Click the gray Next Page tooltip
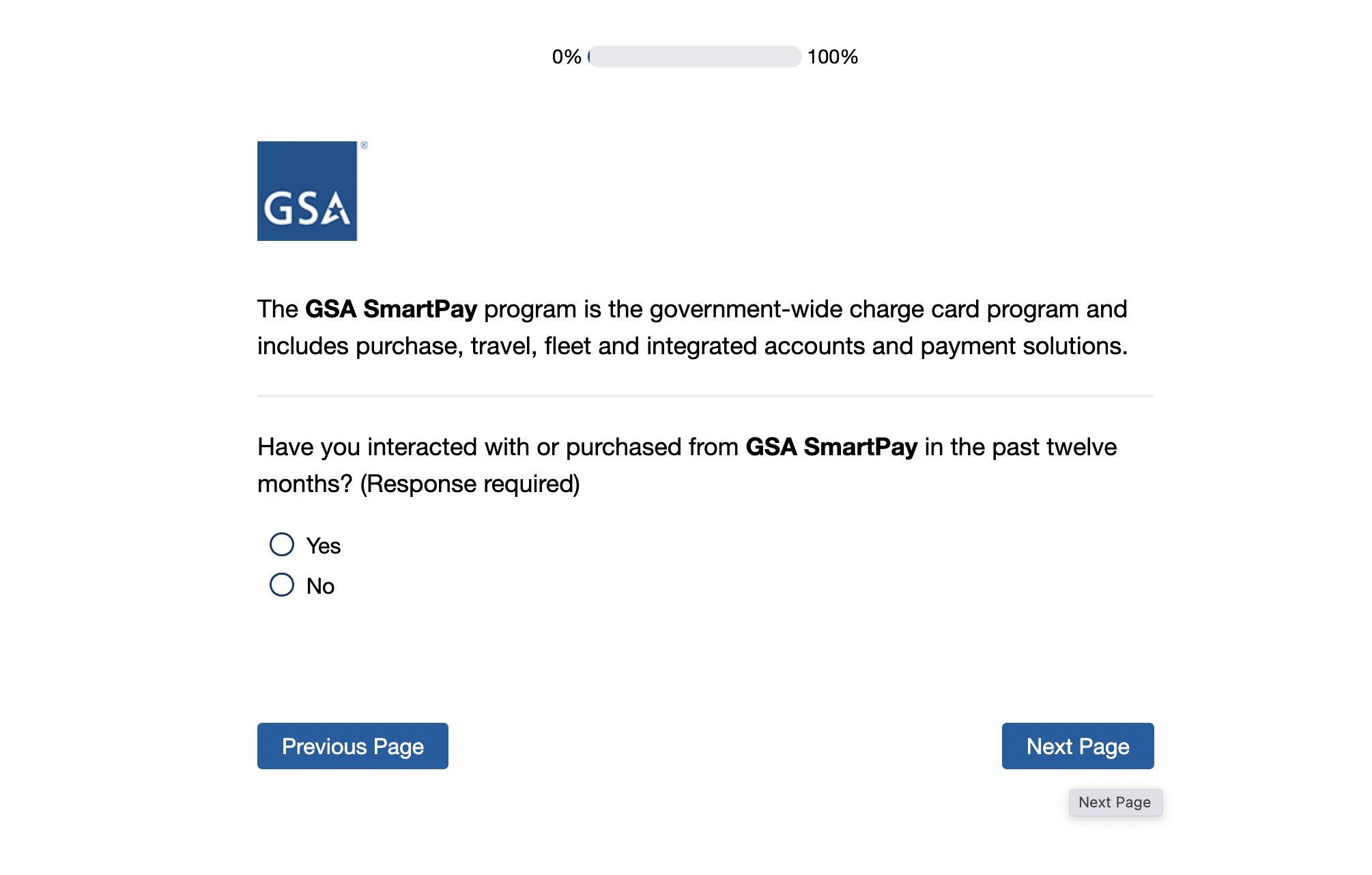 point(1115,803)
